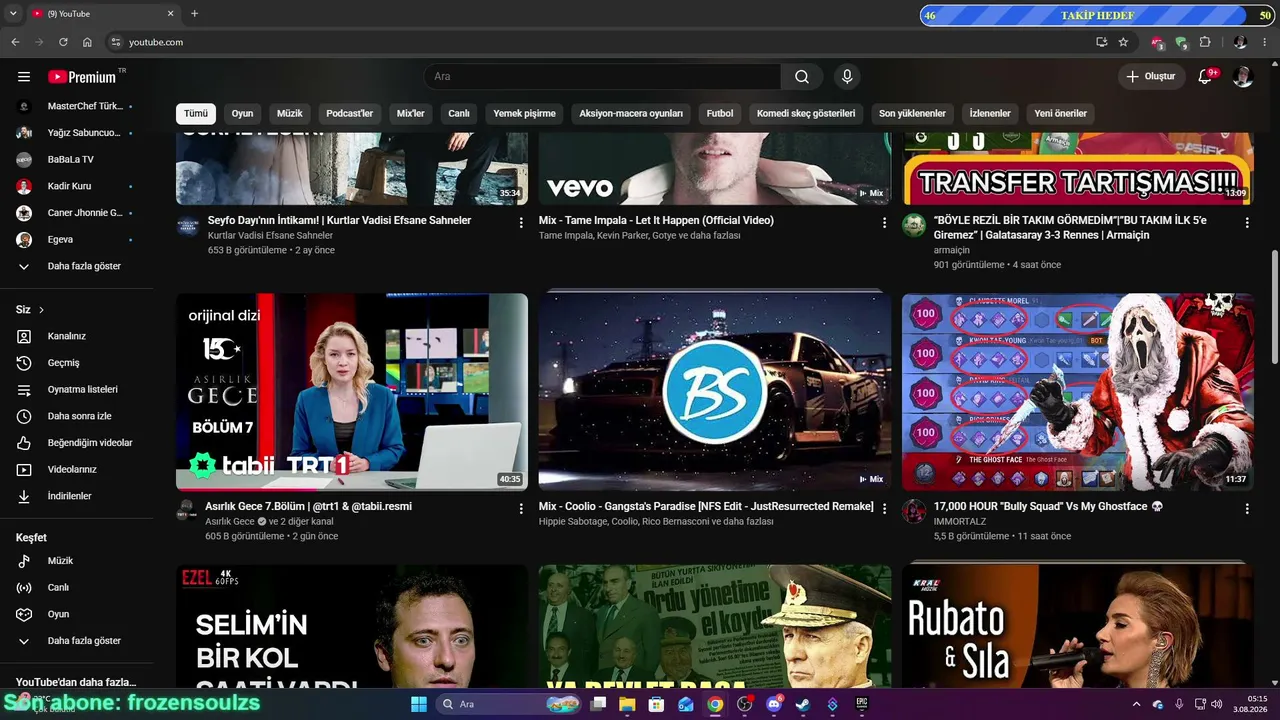Open armaiçin channel avatar
This screenshot has width=1280, height=720.
click(x=914, y=225)
